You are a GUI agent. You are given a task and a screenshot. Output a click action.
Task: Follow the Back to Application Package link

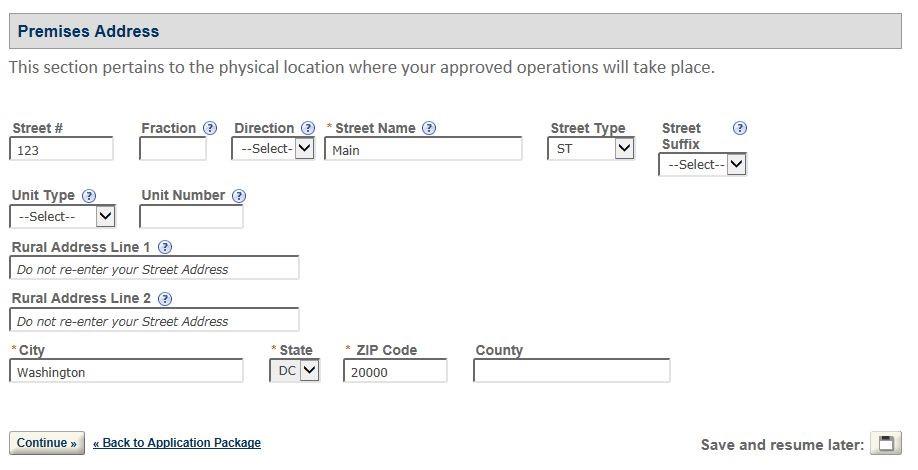(177, 443)
